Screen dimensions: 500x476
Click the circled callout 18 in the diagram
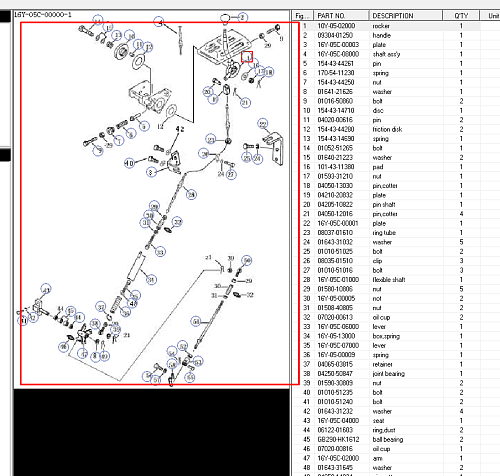pos(269,72)
